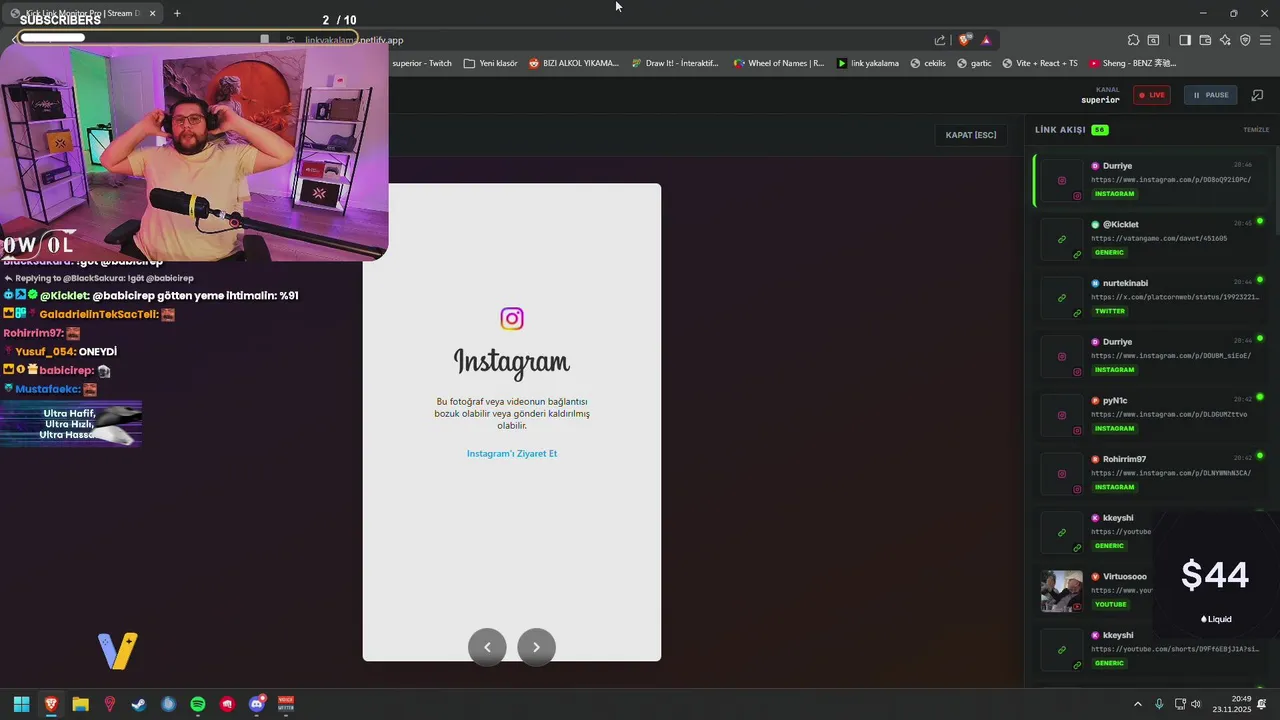The width and height of the screenshot is (1280, 720).
Task: Click KAPAT [ESC] to close preview
Action: click(x=971, y=135)
